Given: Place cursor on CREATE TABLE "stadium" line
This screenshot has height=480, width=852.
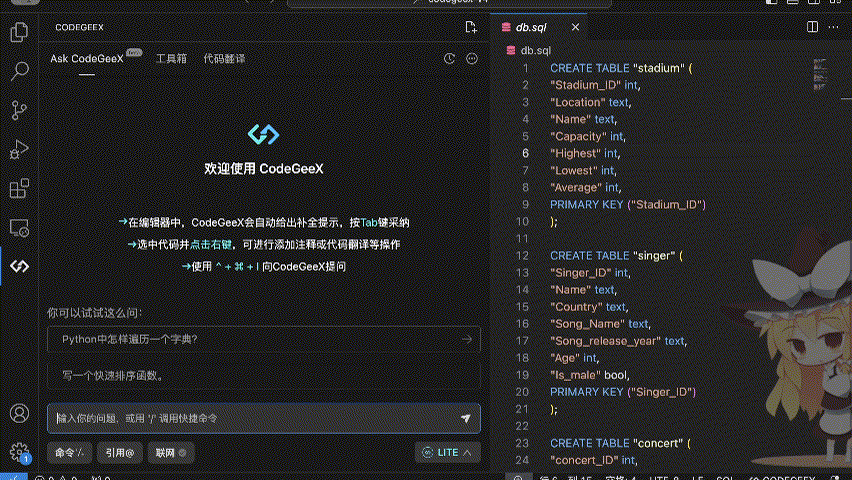Looking at the screenshot, I should (621, 68).
